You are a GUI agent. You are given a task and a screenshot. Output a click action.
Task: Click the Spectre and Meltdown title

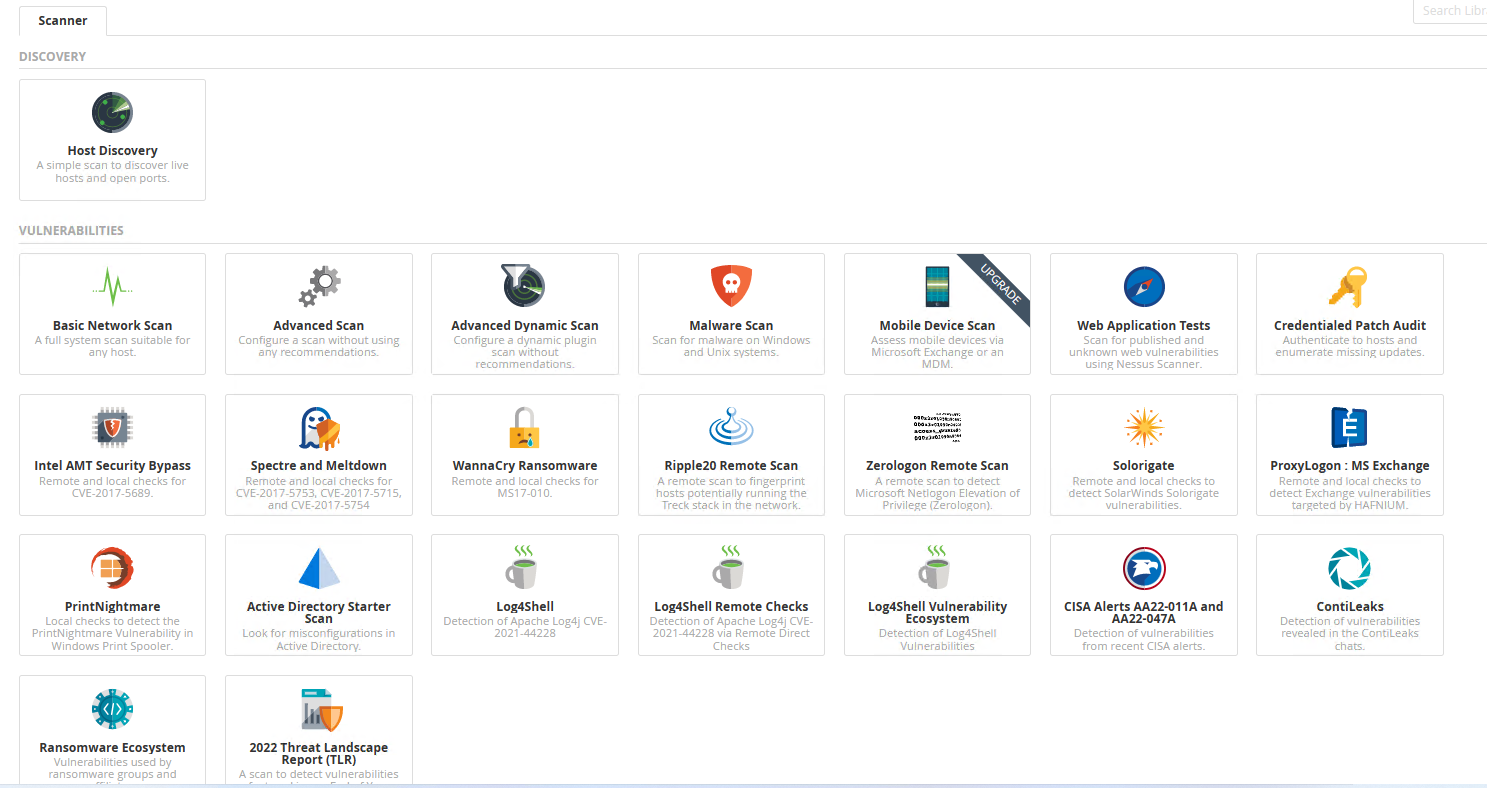(319, 466)
